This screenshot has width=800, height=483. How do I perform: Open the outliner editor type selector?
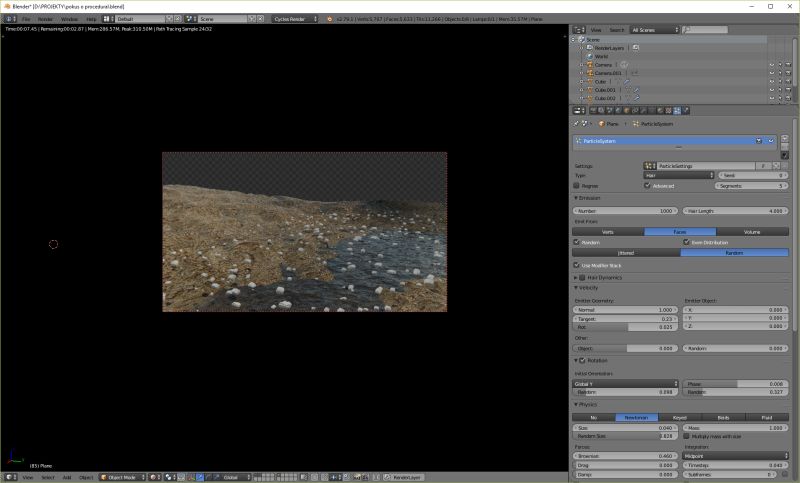point(579,30)
